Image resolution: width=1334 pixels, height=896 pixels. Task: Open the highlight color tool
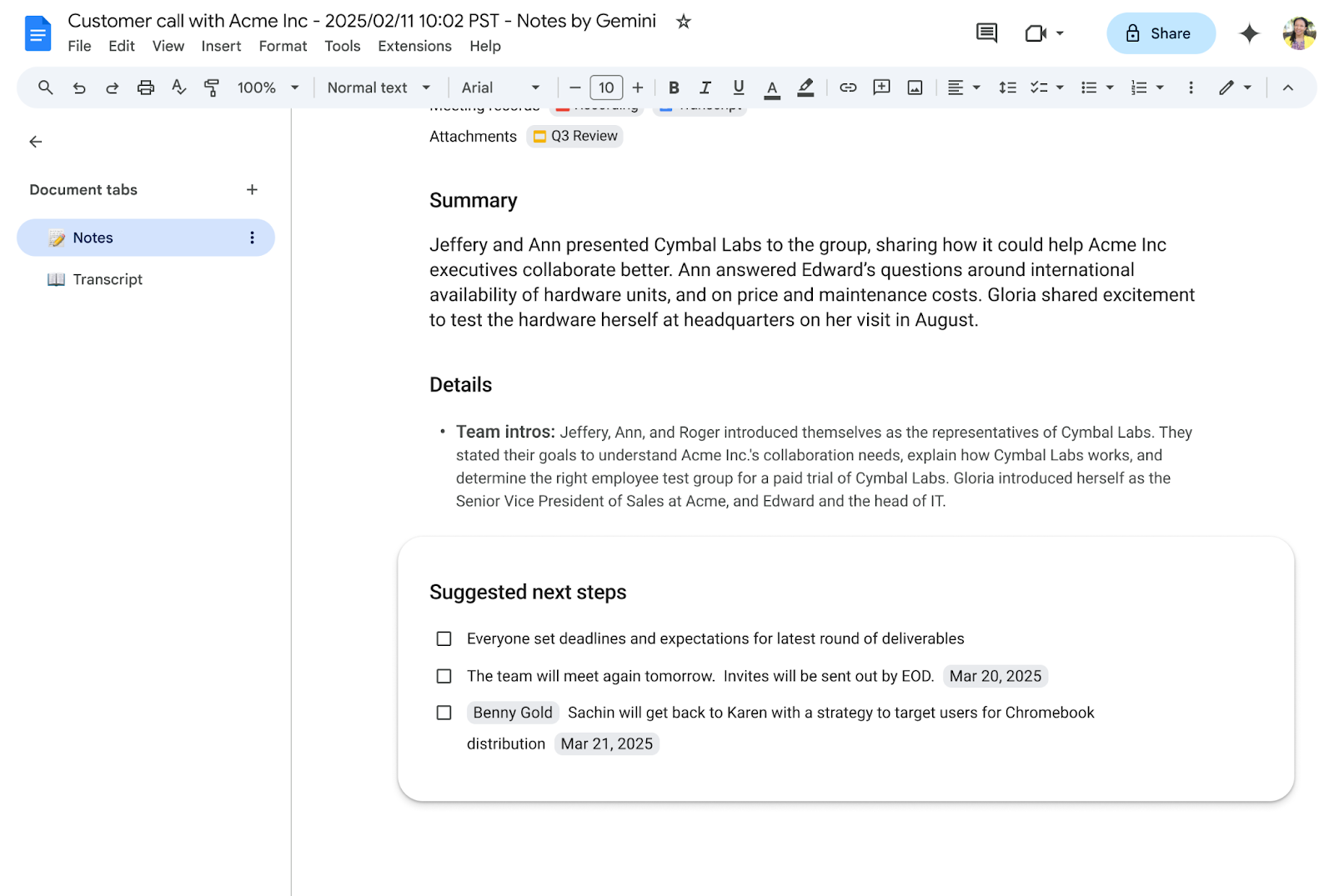805,87
